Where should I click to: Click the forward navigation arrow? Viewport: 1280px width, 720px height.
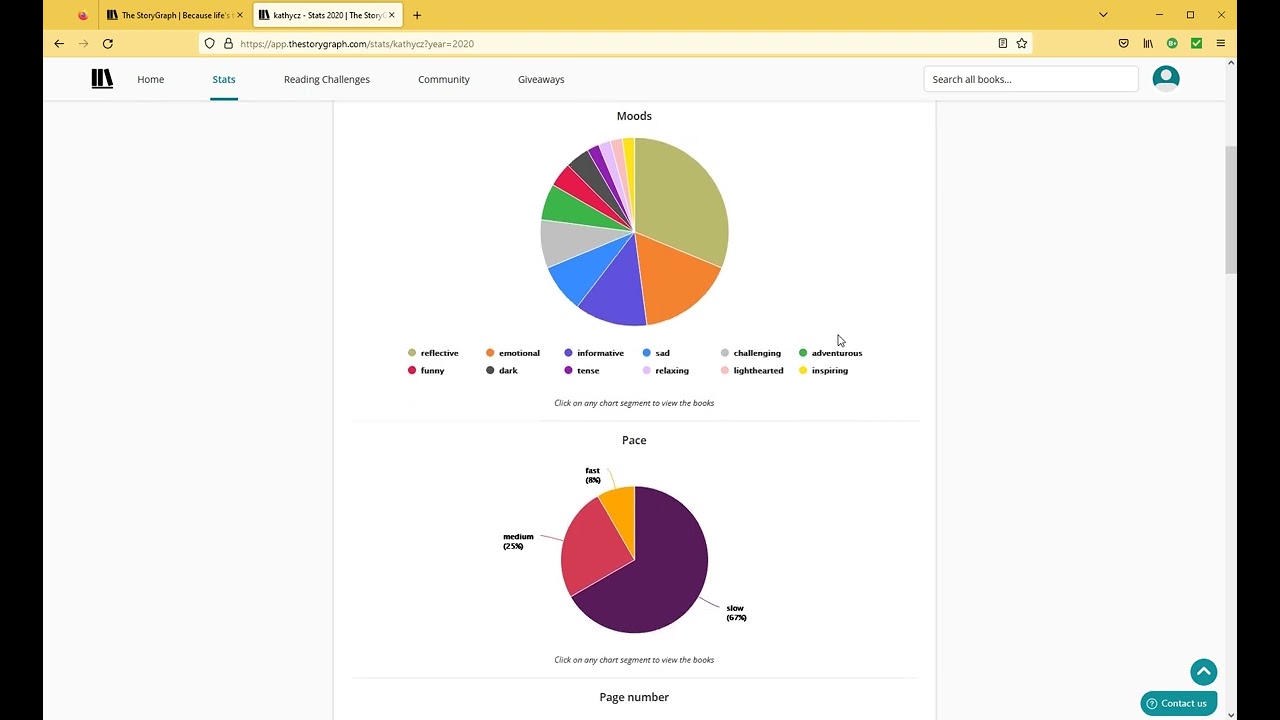[83, 43]
